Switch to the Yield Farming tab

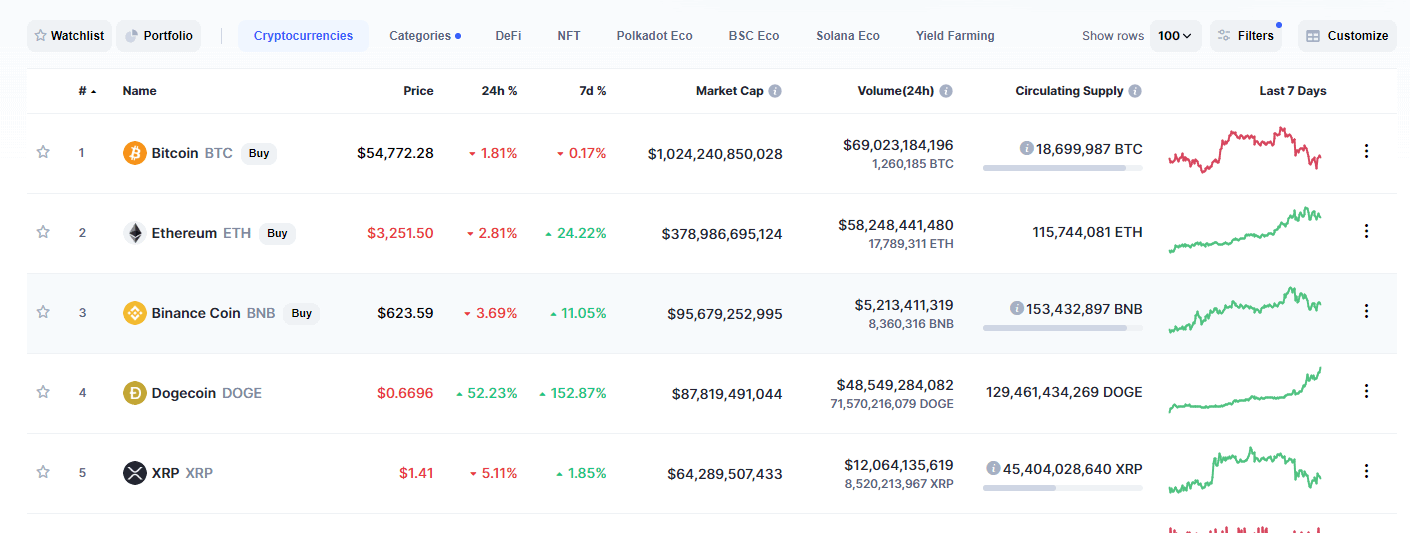(x=955, y=36)
